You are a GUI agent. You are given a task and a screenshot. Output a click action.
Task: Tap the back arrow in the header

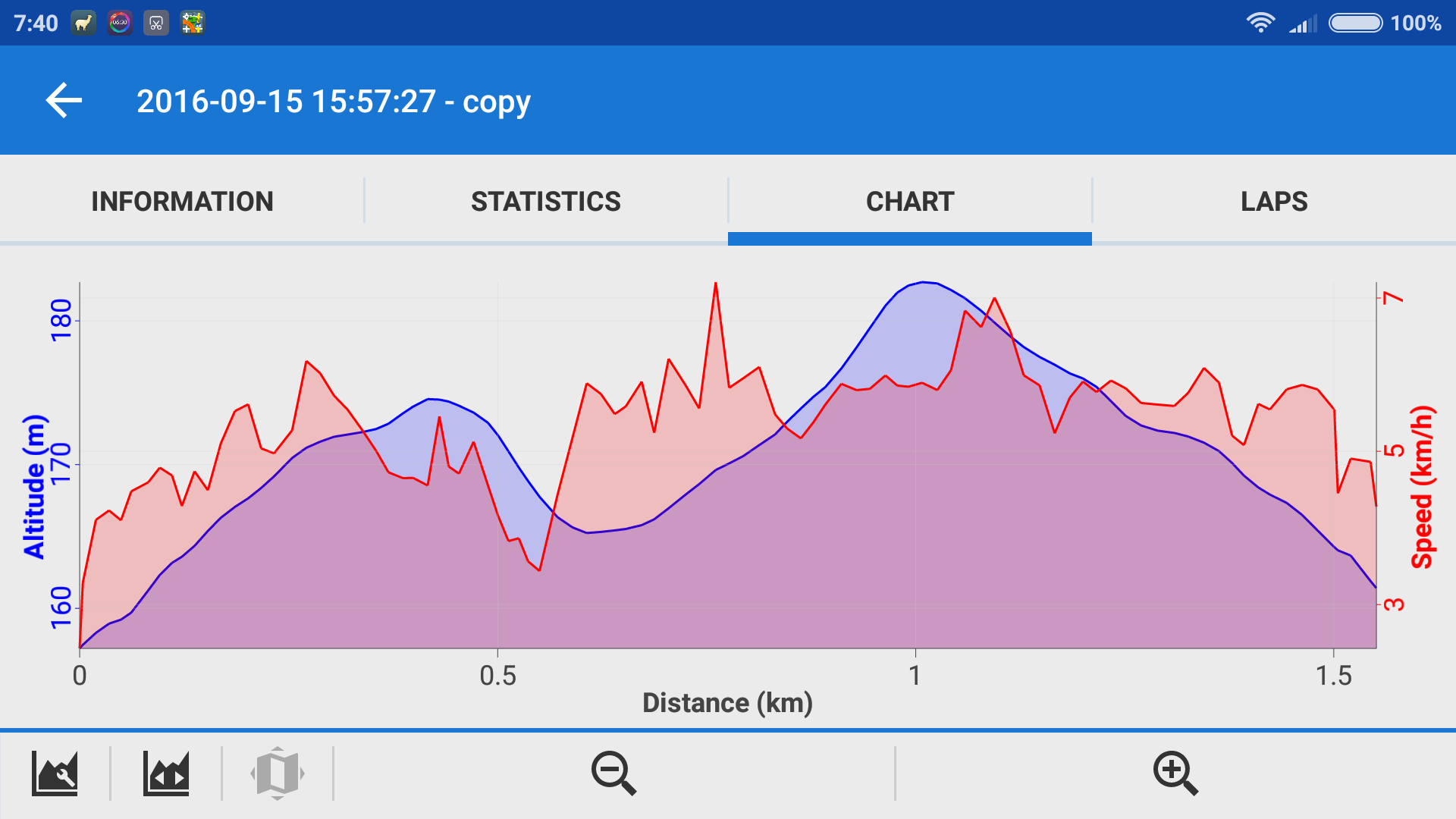[64, 100]
